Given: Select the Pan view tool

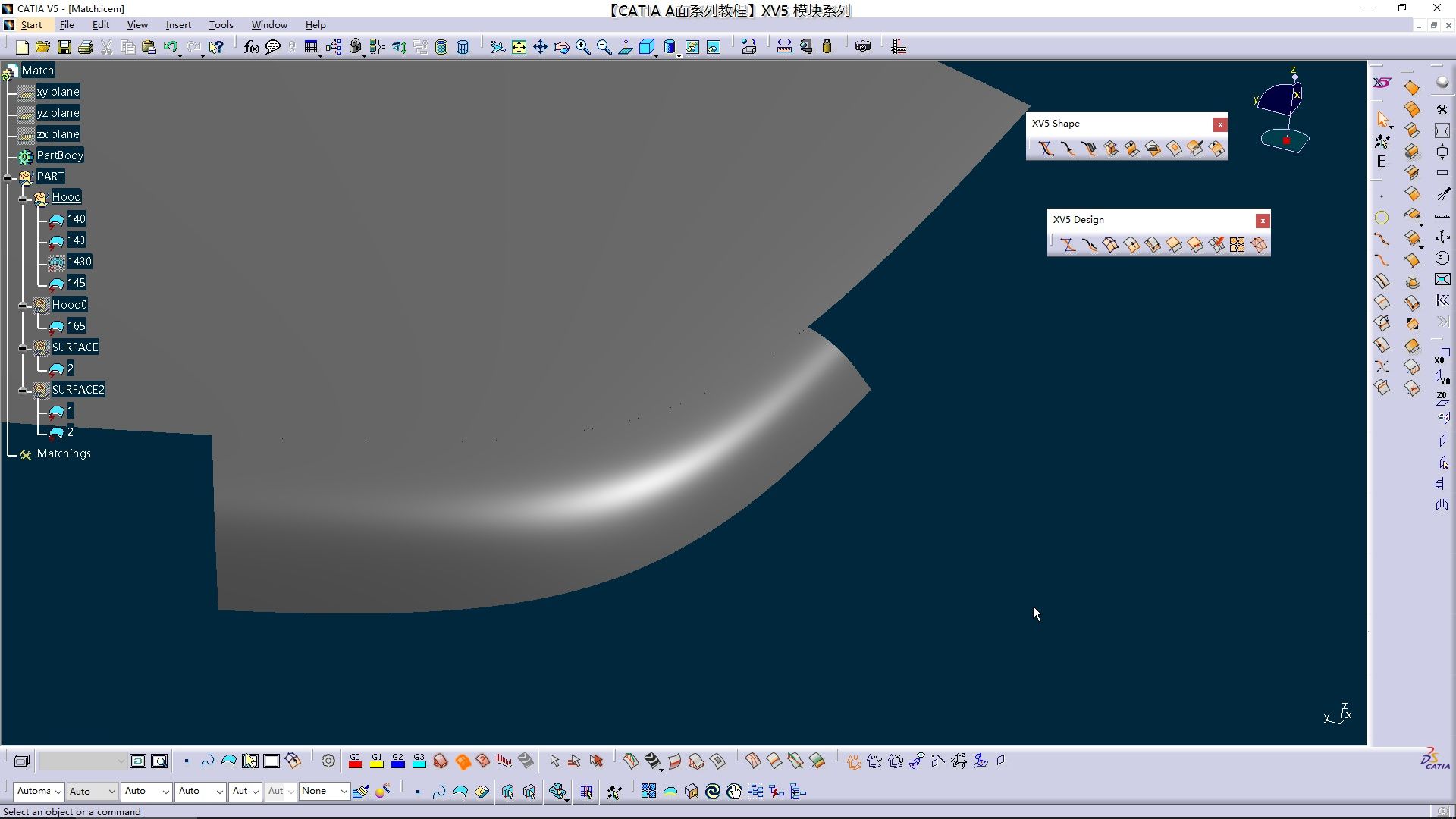Looking at the screenshot, I should point(540,47).
